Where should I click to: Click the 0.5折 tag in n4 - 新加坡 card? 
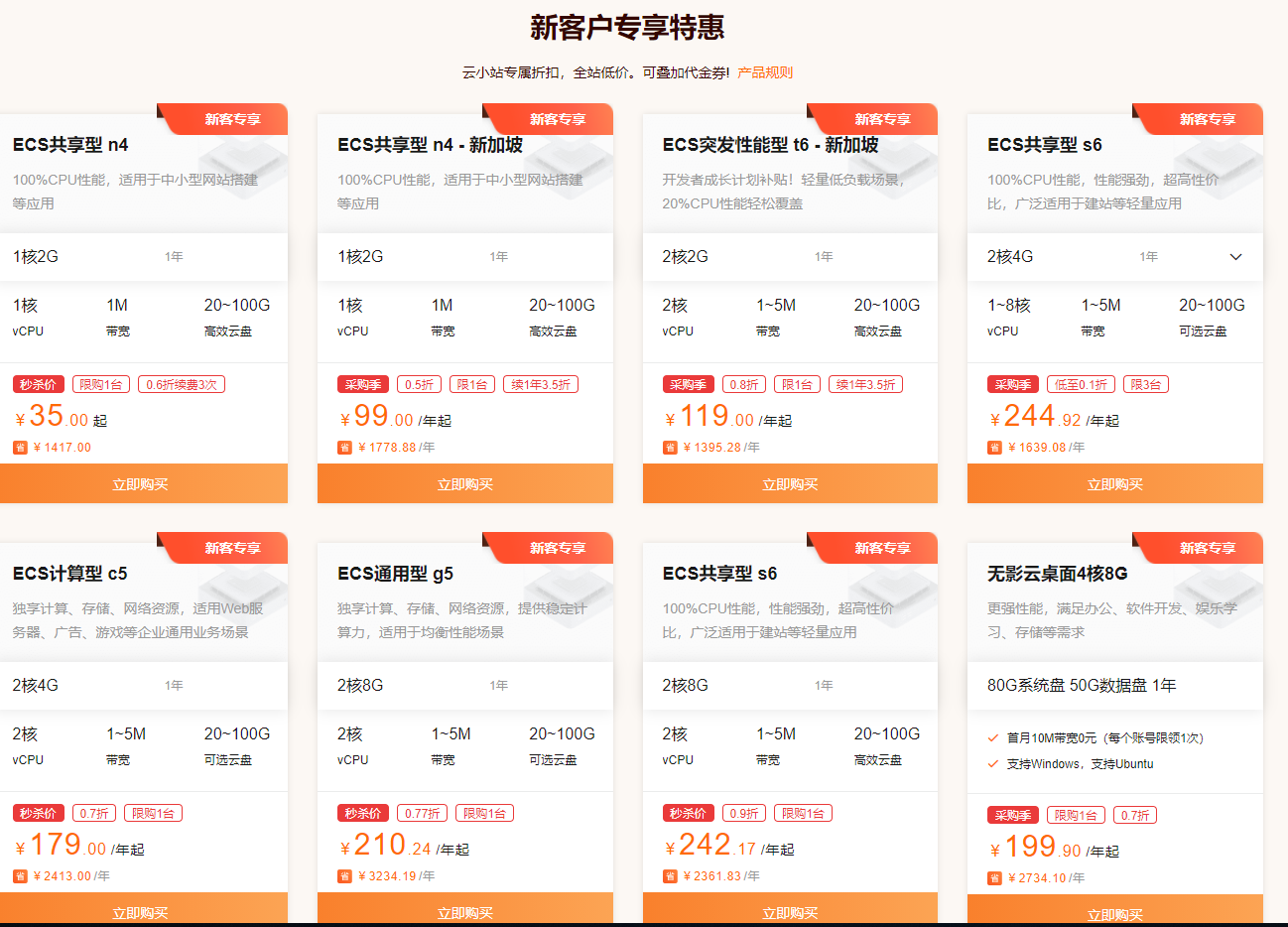tap(419, 384)
